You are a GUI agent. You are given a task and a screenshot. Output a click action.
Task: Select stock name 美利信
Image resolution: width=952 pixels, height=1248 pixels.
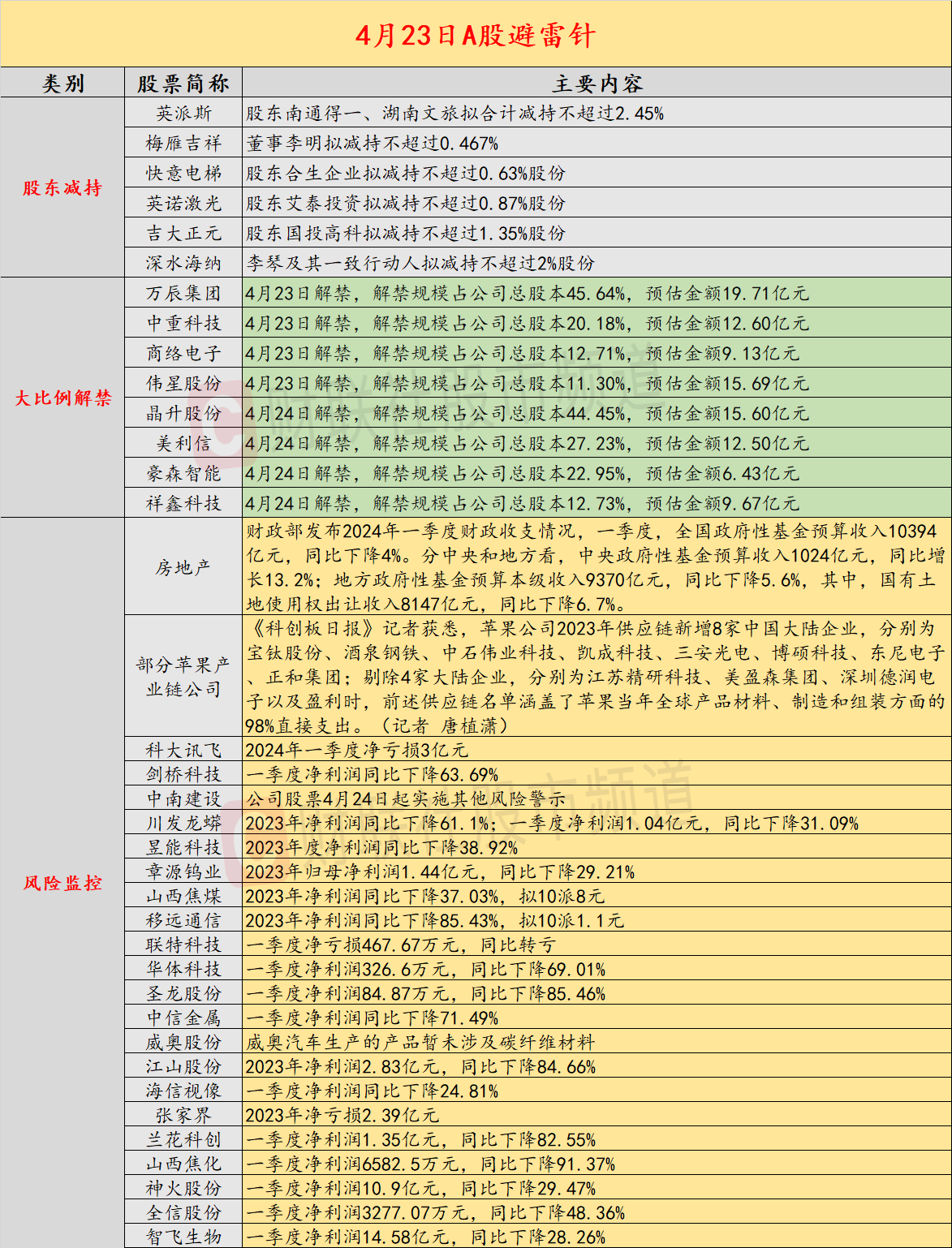(183, 443)
